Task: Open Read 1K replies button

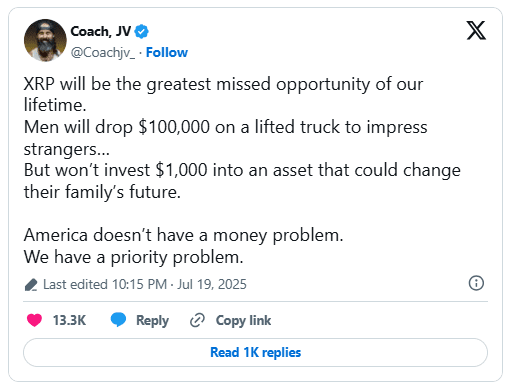Action: [x=255, y=352]
